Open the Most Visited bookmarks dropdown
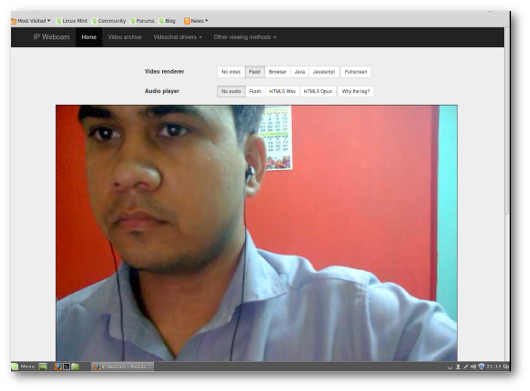Screen dimensions: 530x391 point(31,21)
